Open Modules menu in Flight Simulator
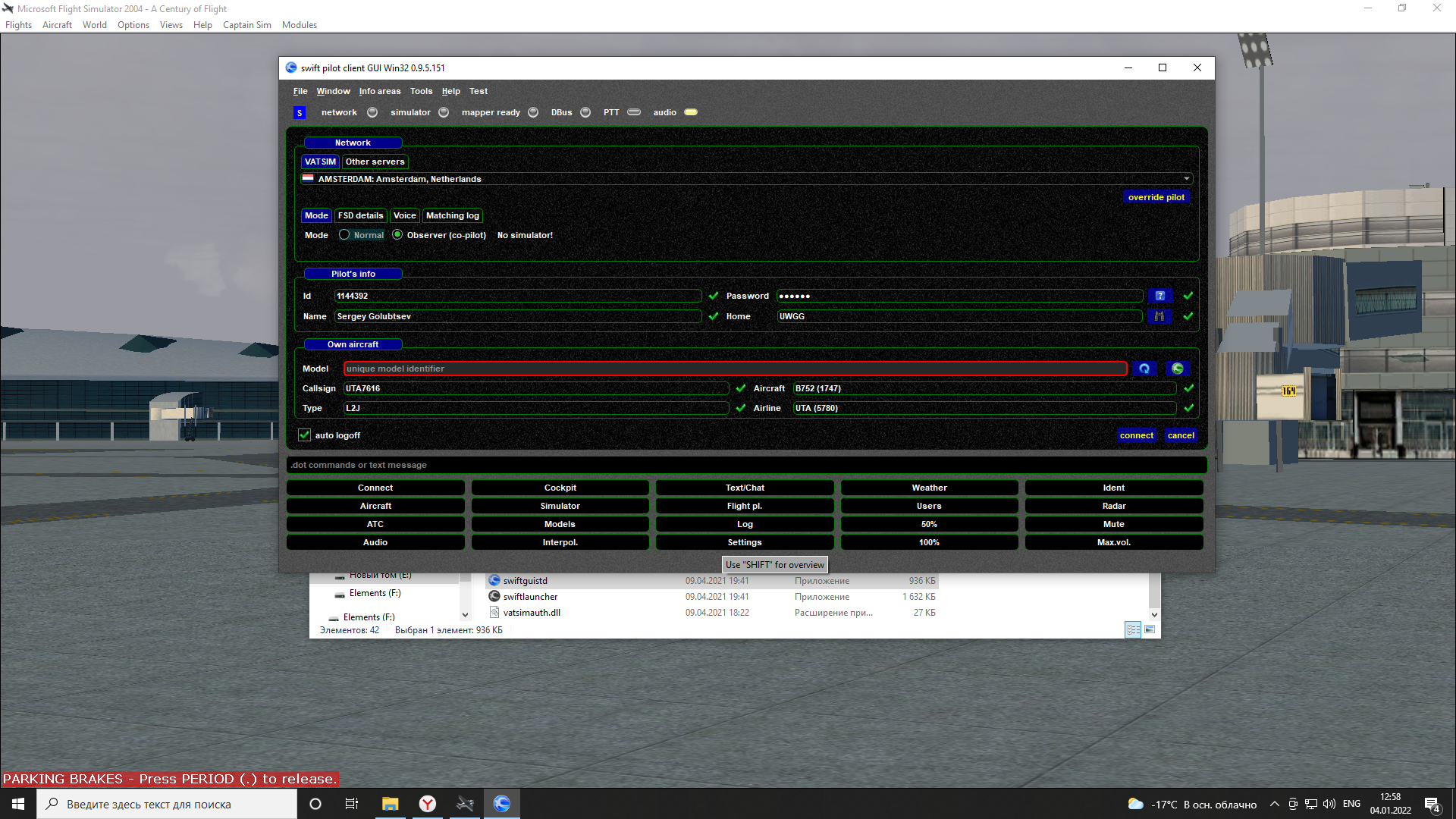 pos(300,25)
